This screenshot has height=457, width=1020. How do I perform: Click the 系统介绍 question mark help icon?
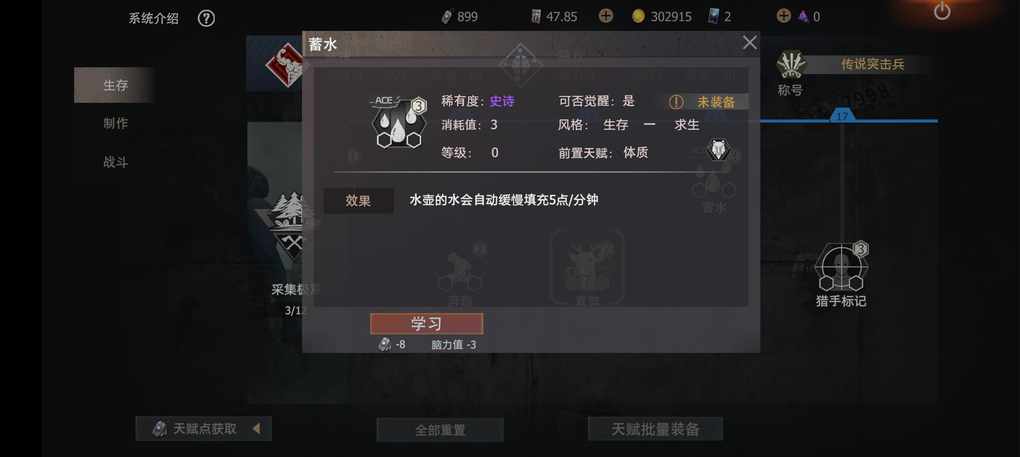click(206, 18)
